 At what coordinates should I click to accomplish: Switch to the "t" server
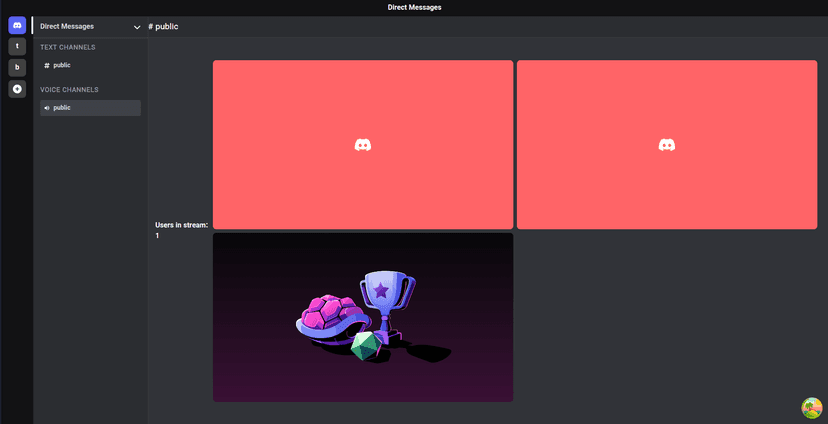tap(17, 46)
